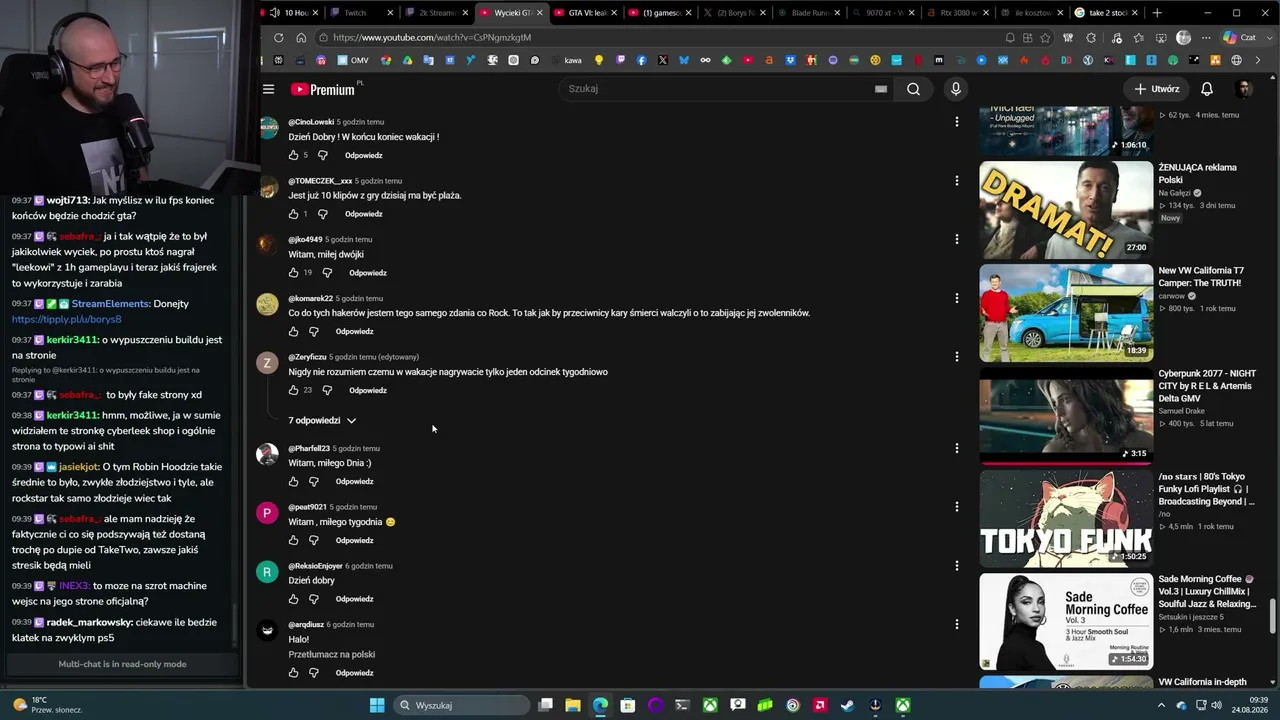Open options menu for @komarek22 comment
The width and height of the screenshot is (1280, 720).
tap(956, 298)
